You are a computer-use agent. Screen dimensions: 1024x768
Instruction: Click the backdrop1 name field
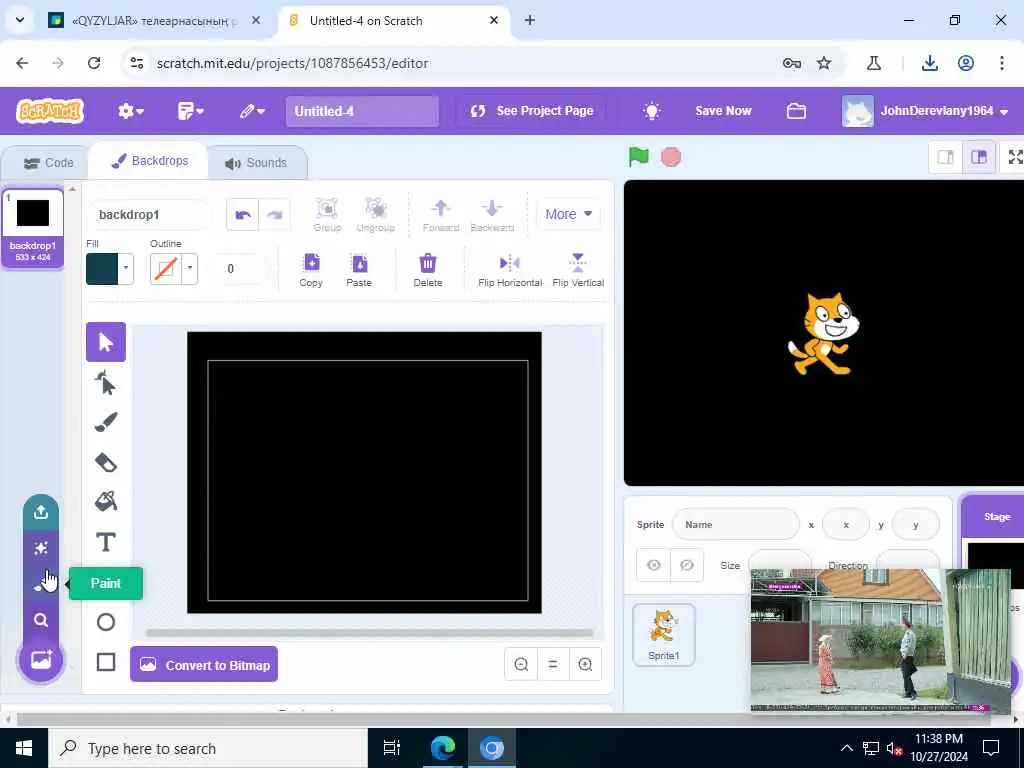150,215
